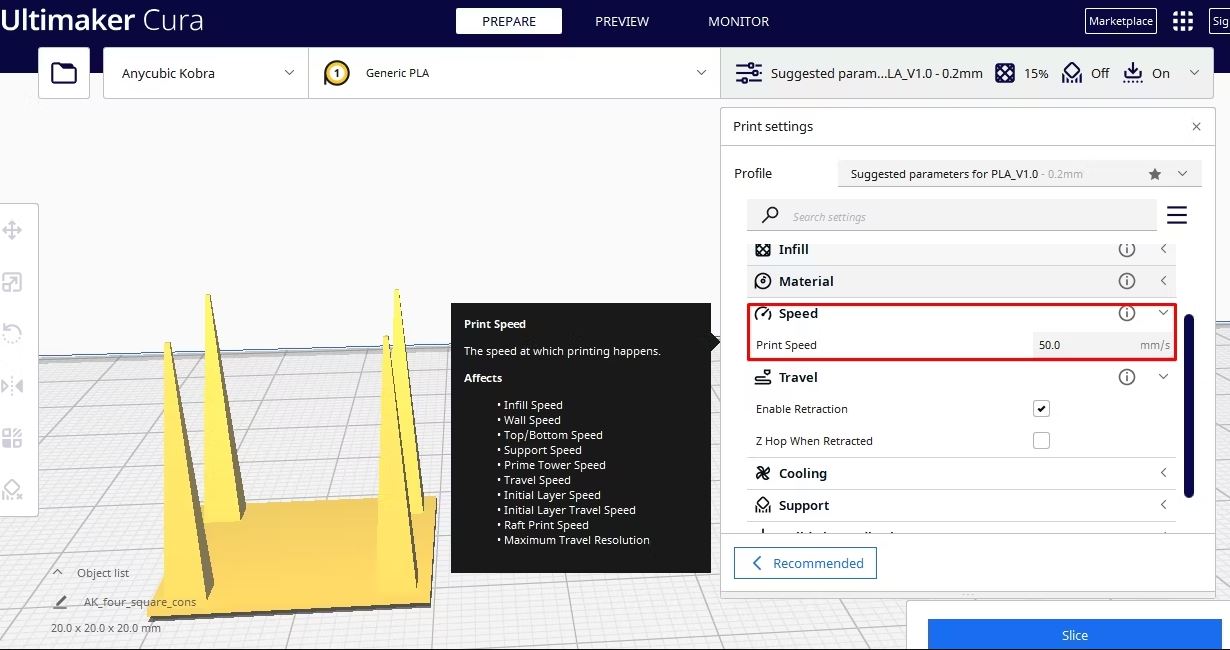
Task: Click the Speed gauge category icon
Action: (x=763, y=313)
